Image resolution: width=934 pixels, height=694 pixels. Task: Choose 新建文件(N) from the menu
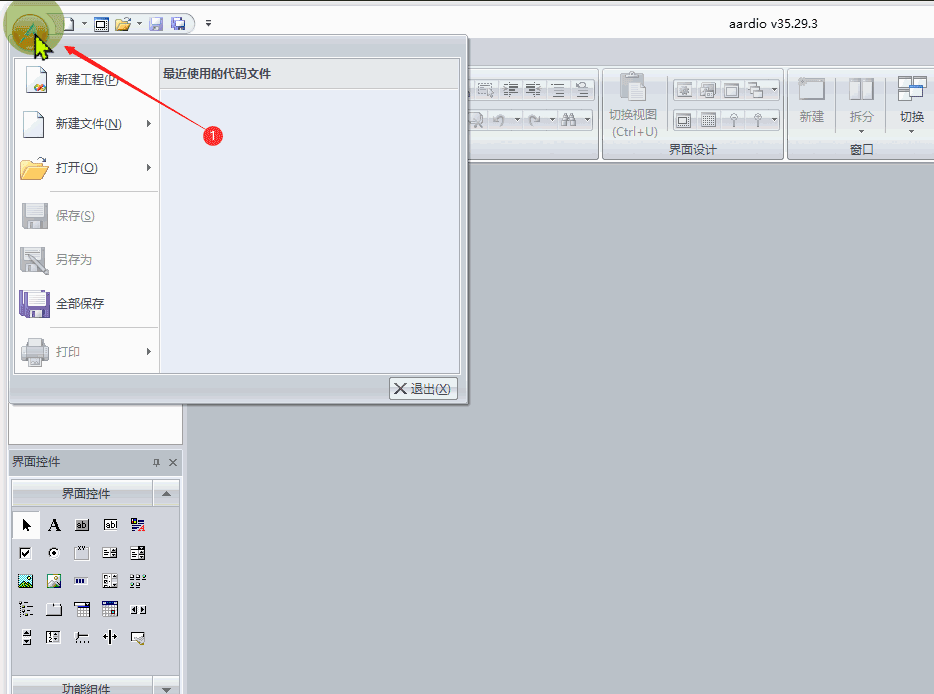click(86, 124)
